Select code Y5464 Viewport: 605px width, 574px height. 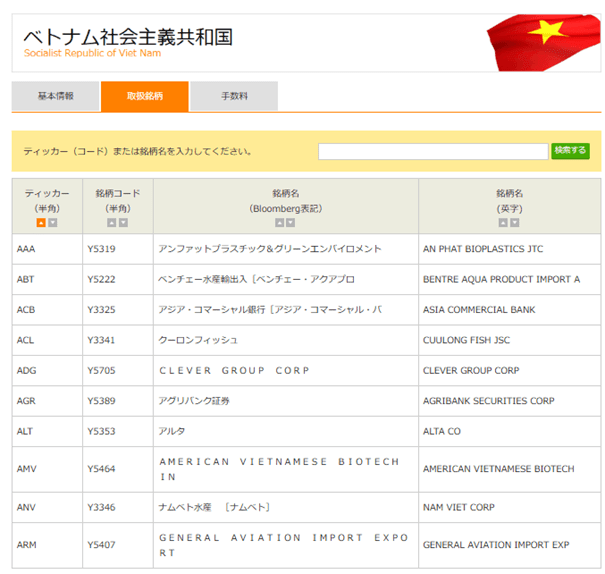pyautogui.click(x=101, y=469)
